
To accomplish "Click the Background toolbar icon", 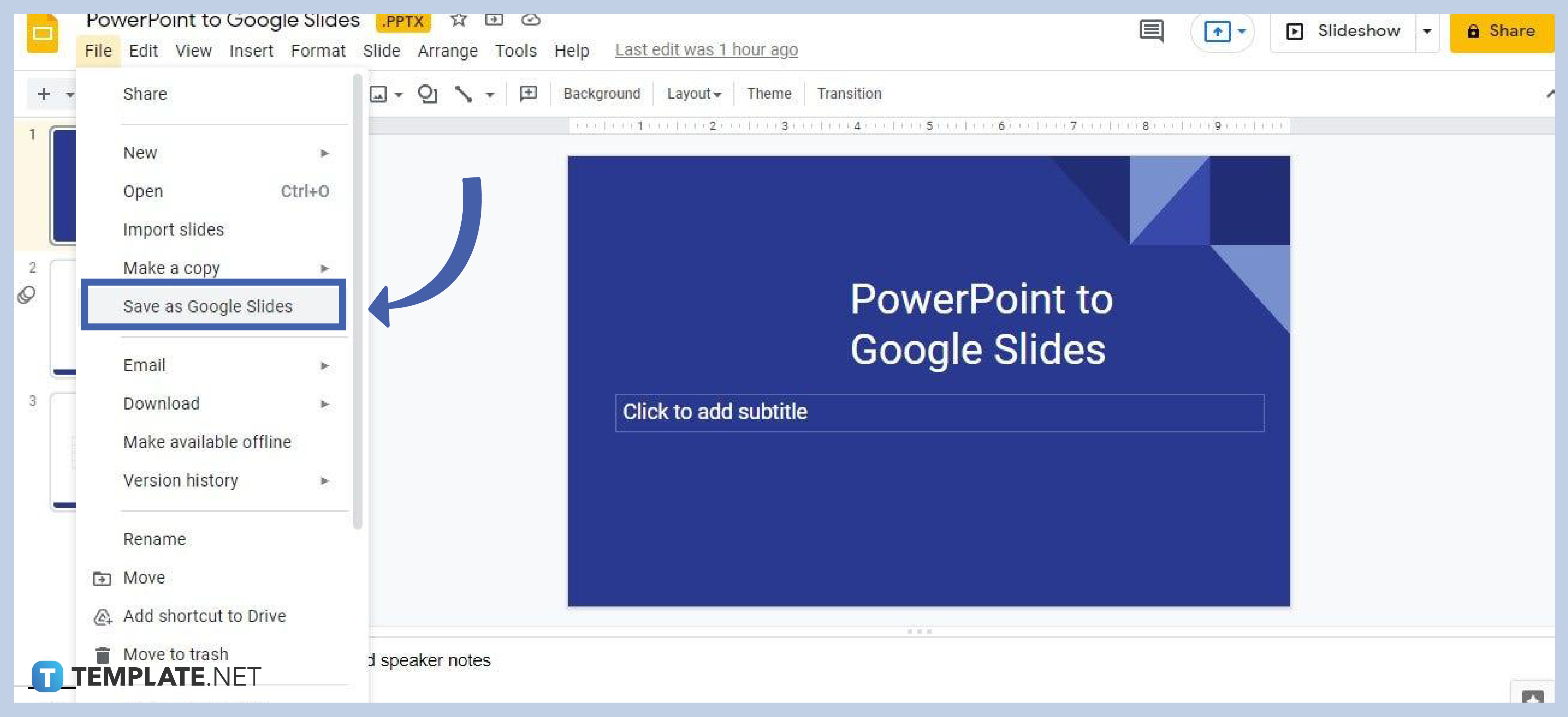I will pos(601,93).
